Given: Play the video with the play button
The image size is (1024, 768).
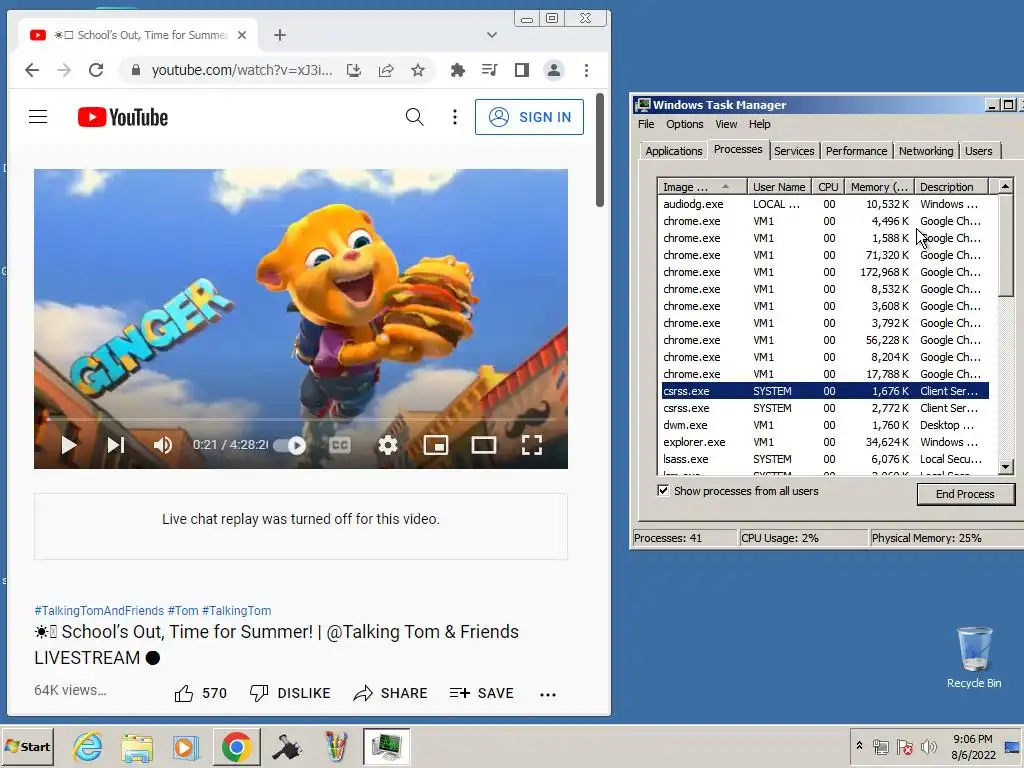Looking at the screenshot, I should pyautogui.click(x=69, y=445).
